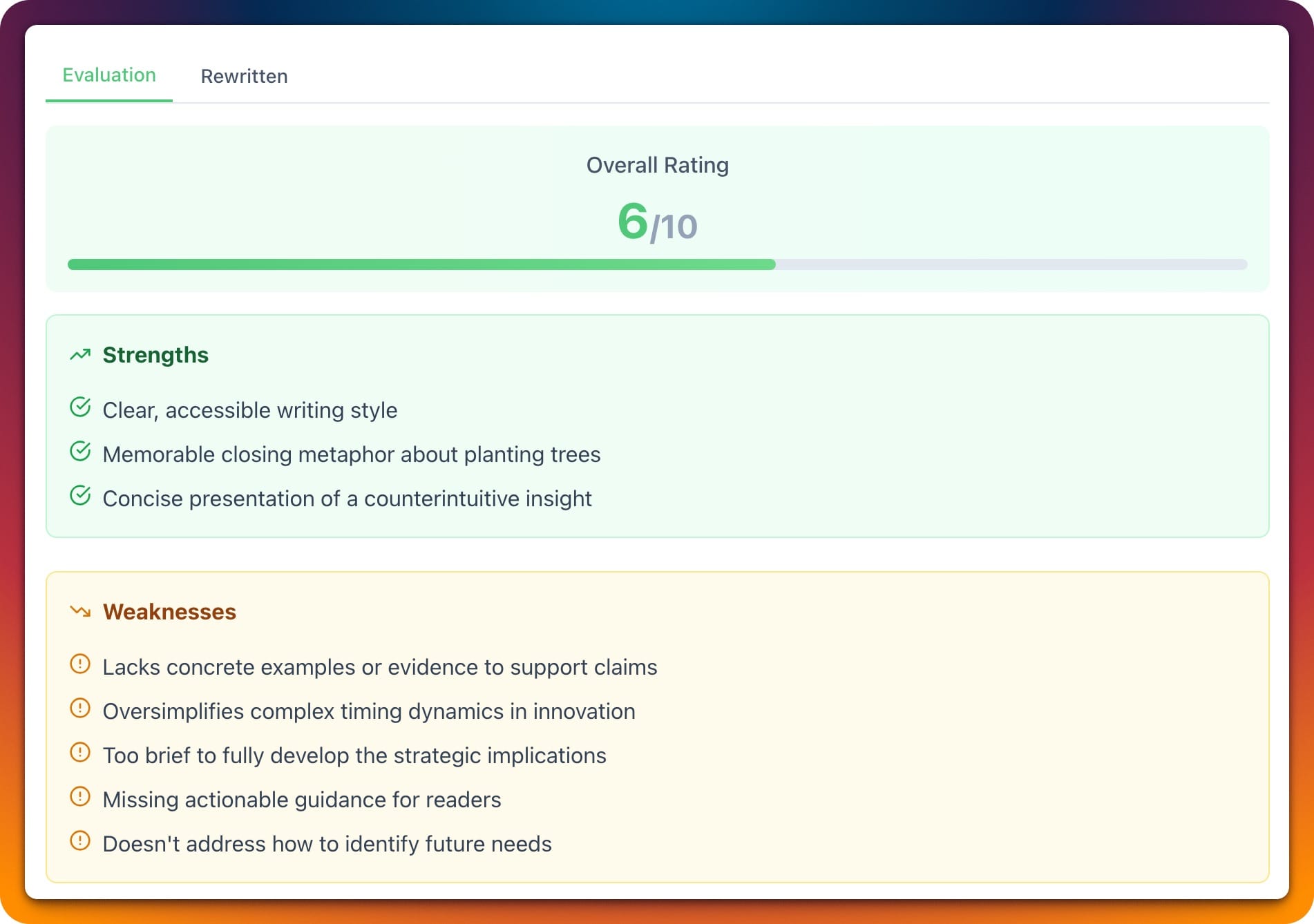Click warning icon beside identify future needs
This screenshot has width=1314, height=924.
pyautogui.click(x=80, y=842)
